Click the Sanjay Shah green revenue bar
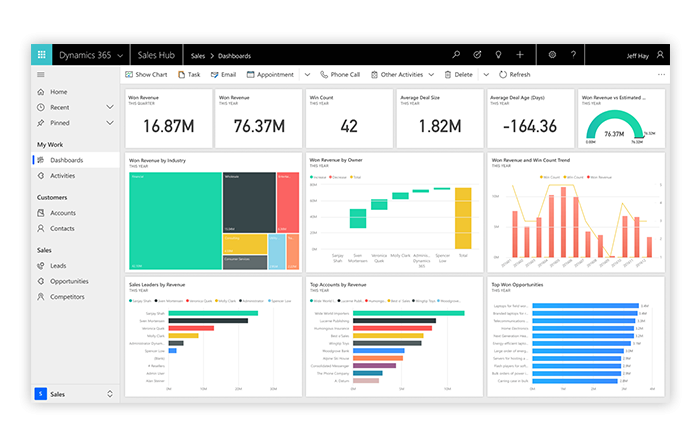 213,313
